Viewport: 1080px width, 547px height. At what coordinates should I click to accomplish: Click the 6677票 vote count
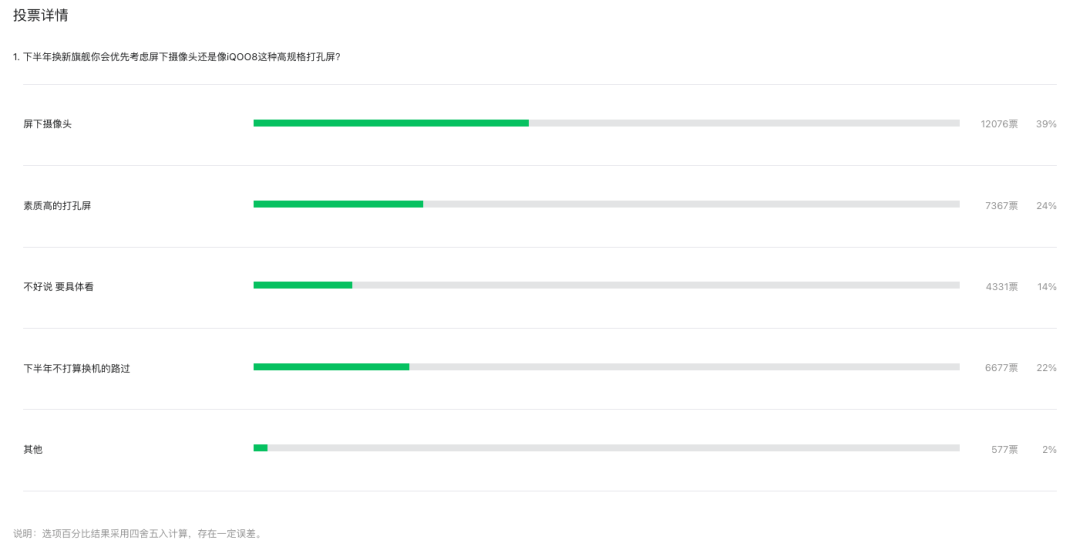coord(1001,368)
